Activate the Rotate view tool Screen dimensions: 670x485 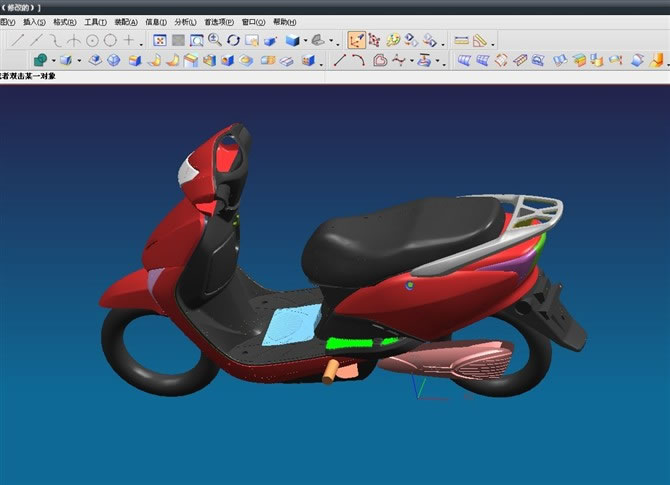[233, 41]
